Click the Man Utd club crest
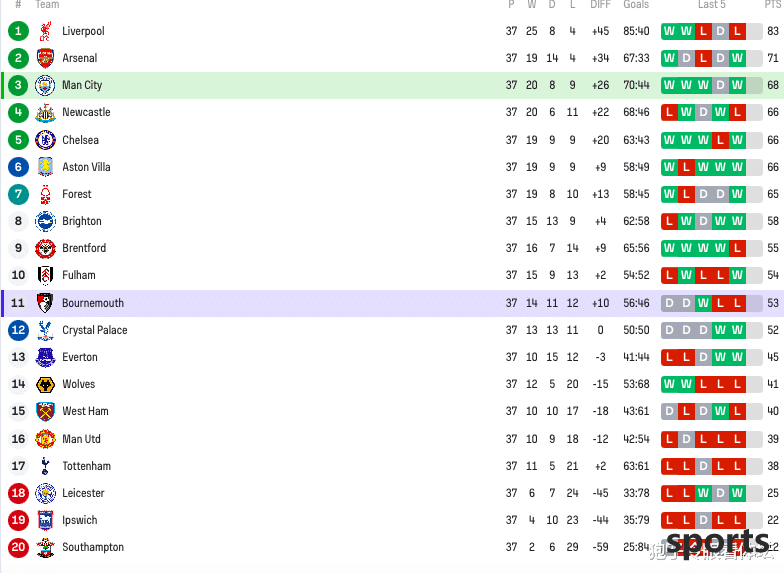Image resolution: width=784 pixels, height=573 pixels. click(46, 439)
